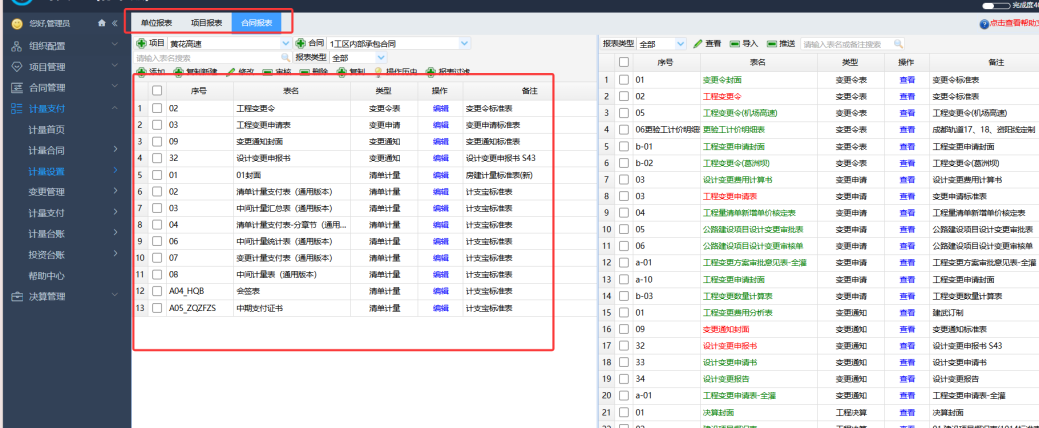
Task: Switch to the 项目报表 tab
Action: [207, 23]
